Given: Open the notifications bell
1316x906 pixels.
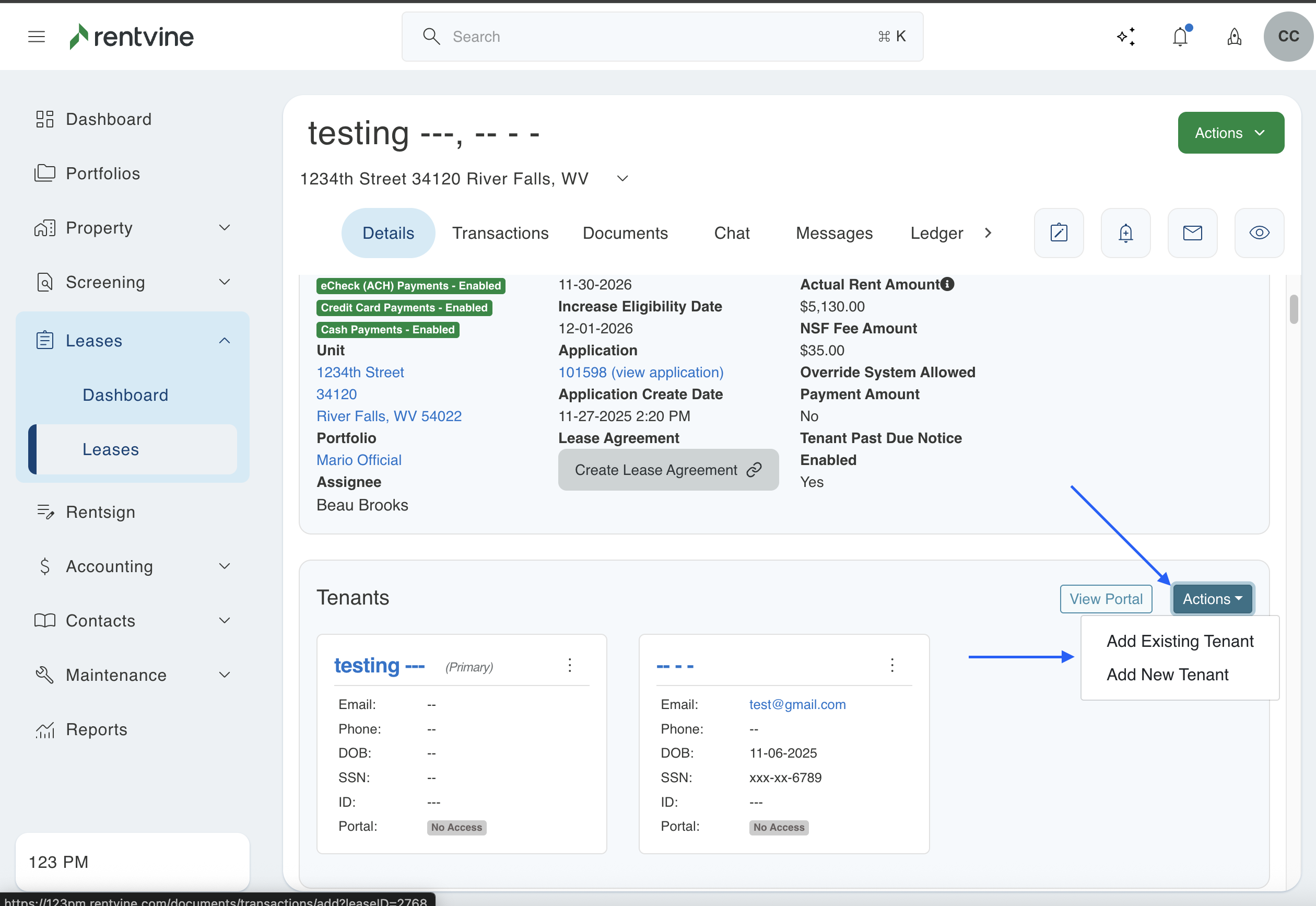Looking at the screenshot, I should coord(1180,37).
